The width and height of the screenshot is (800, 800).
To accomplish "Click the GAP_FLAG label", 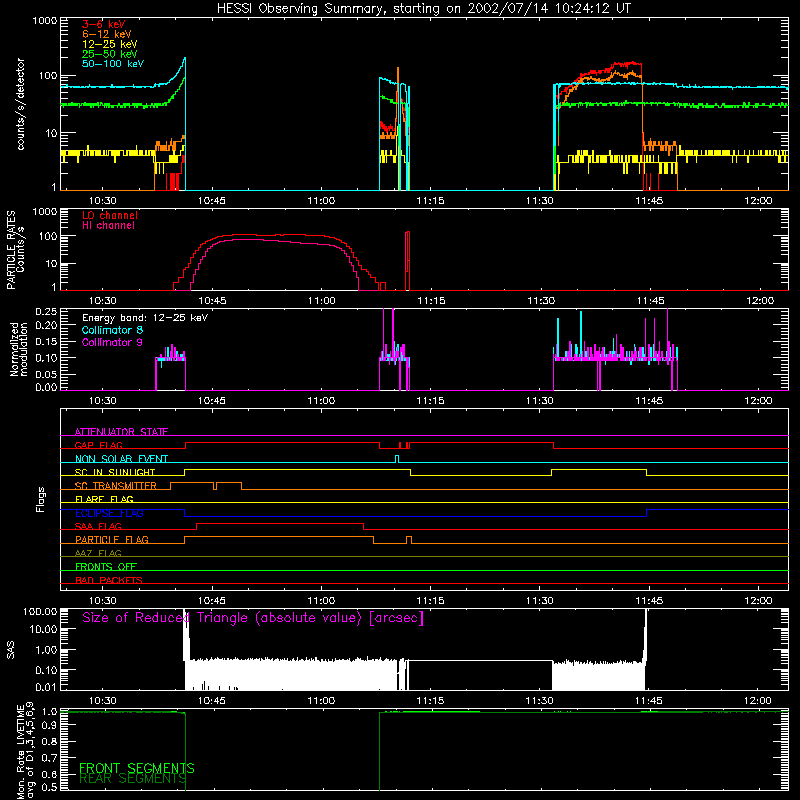I will click(x=98, y=445).
